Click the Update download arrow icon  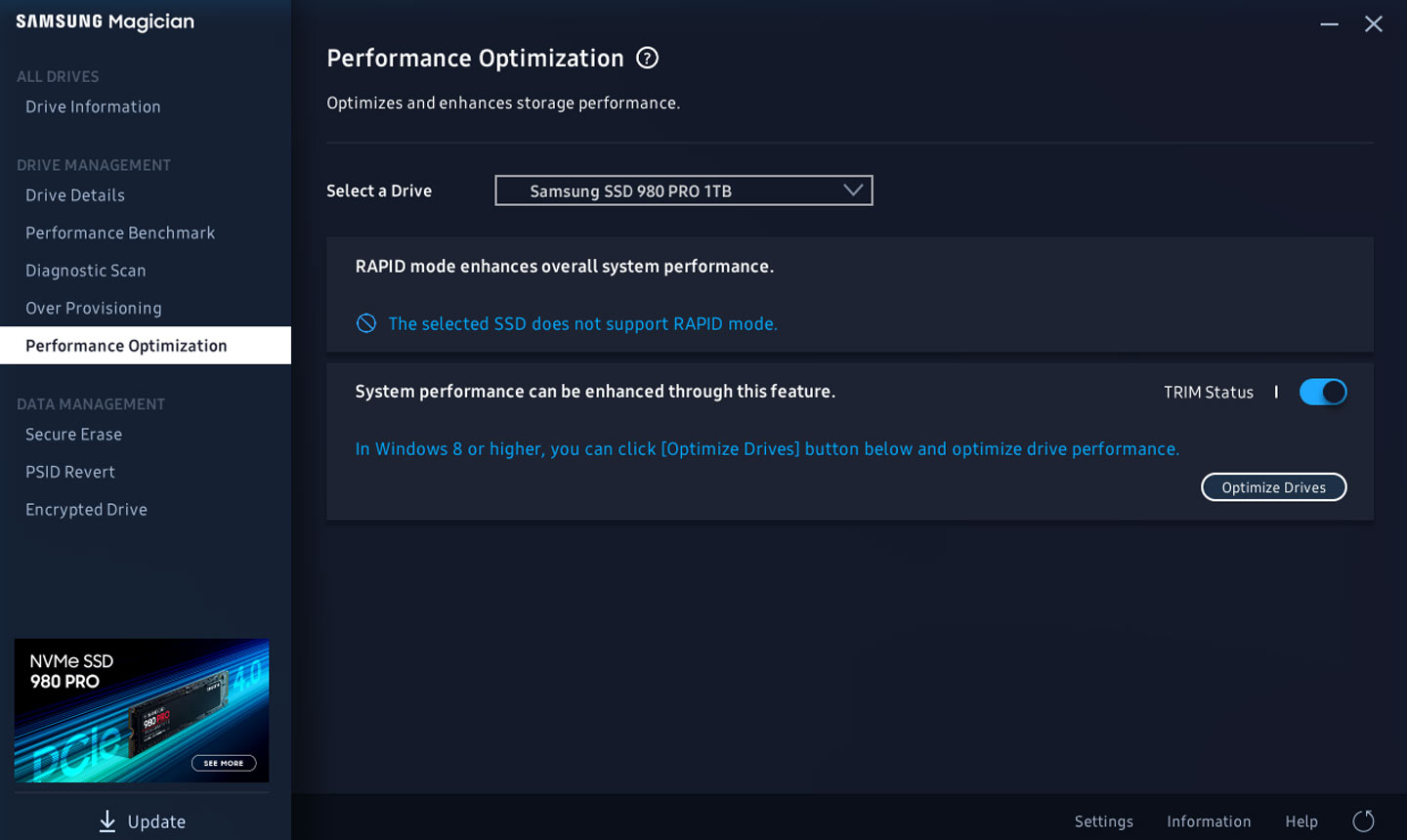point(107,821)
